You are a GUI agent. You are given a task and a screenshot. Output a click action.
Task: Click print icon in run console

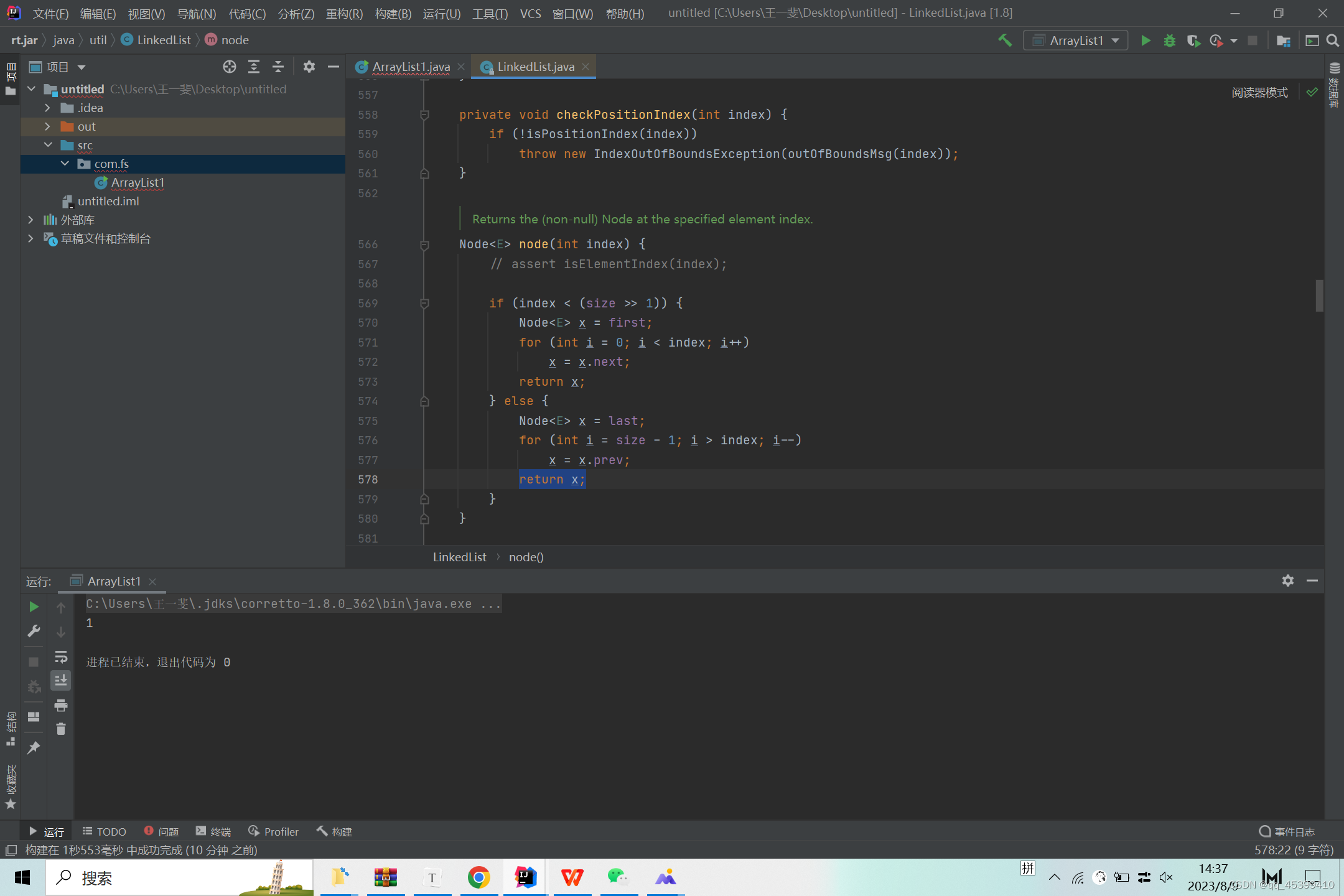[60, 705]
